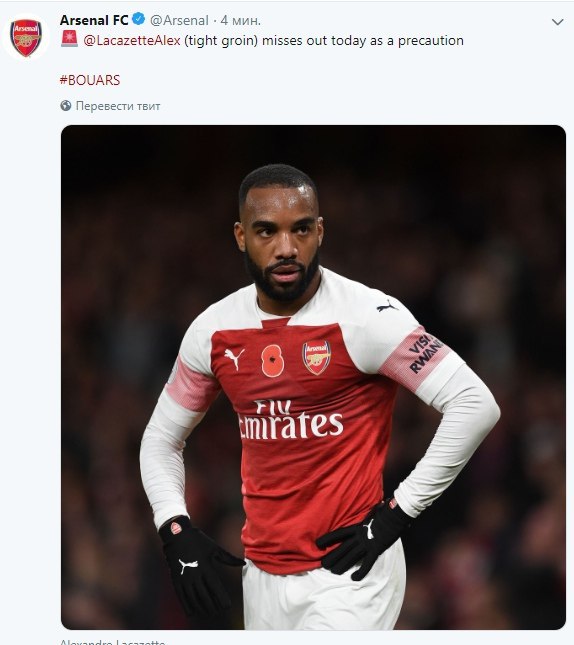Open the attached Lacazette photo
This screenshot has width=574, height=645.
click(x=314, y=377)
